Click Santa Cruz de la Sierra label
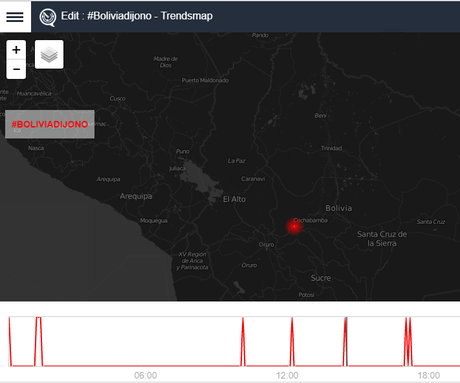The width and height of the screenshot is (460, 383). coord(382,239)
